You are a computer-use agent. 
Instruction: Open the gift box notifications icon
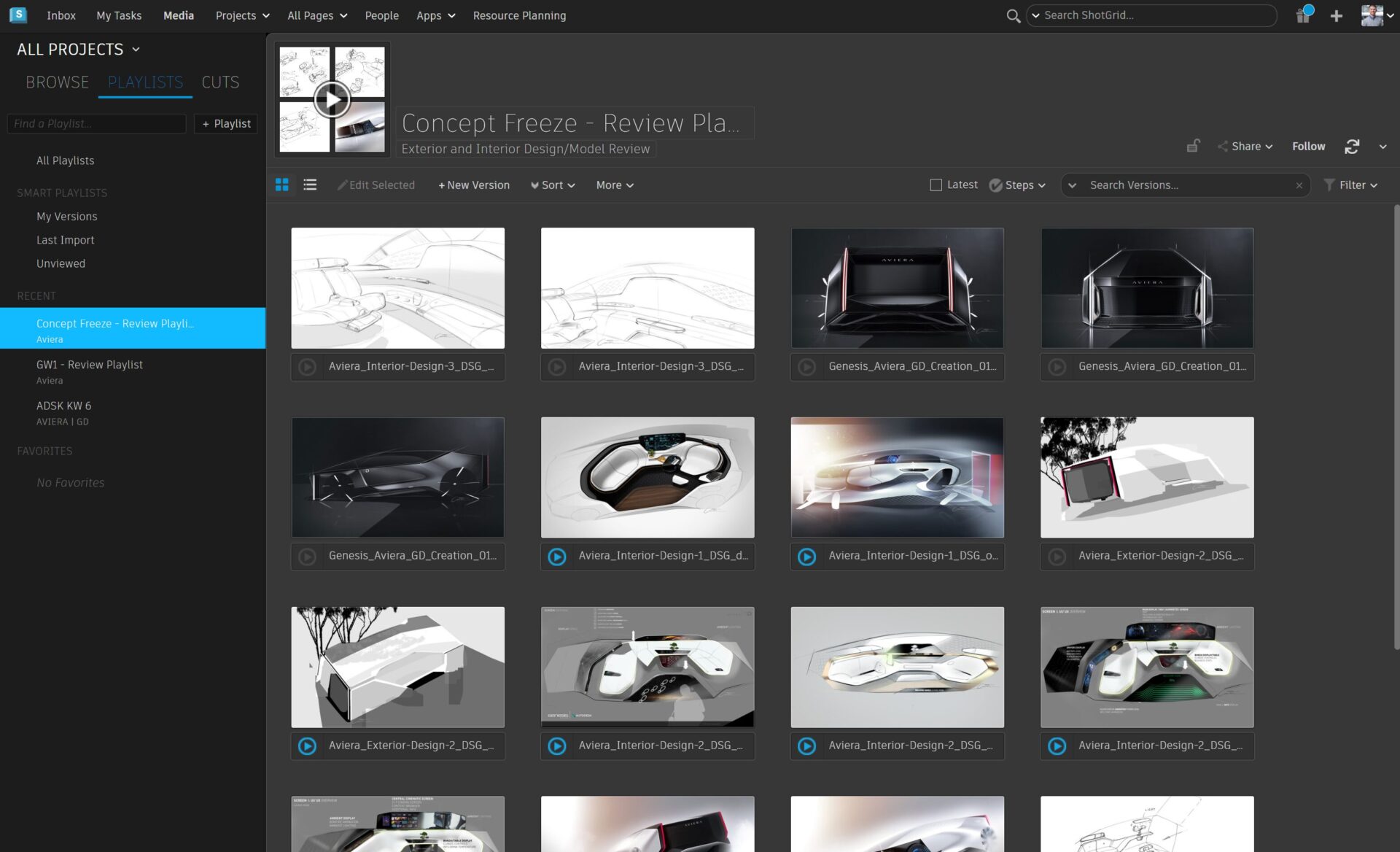[x=1303, y=15]
